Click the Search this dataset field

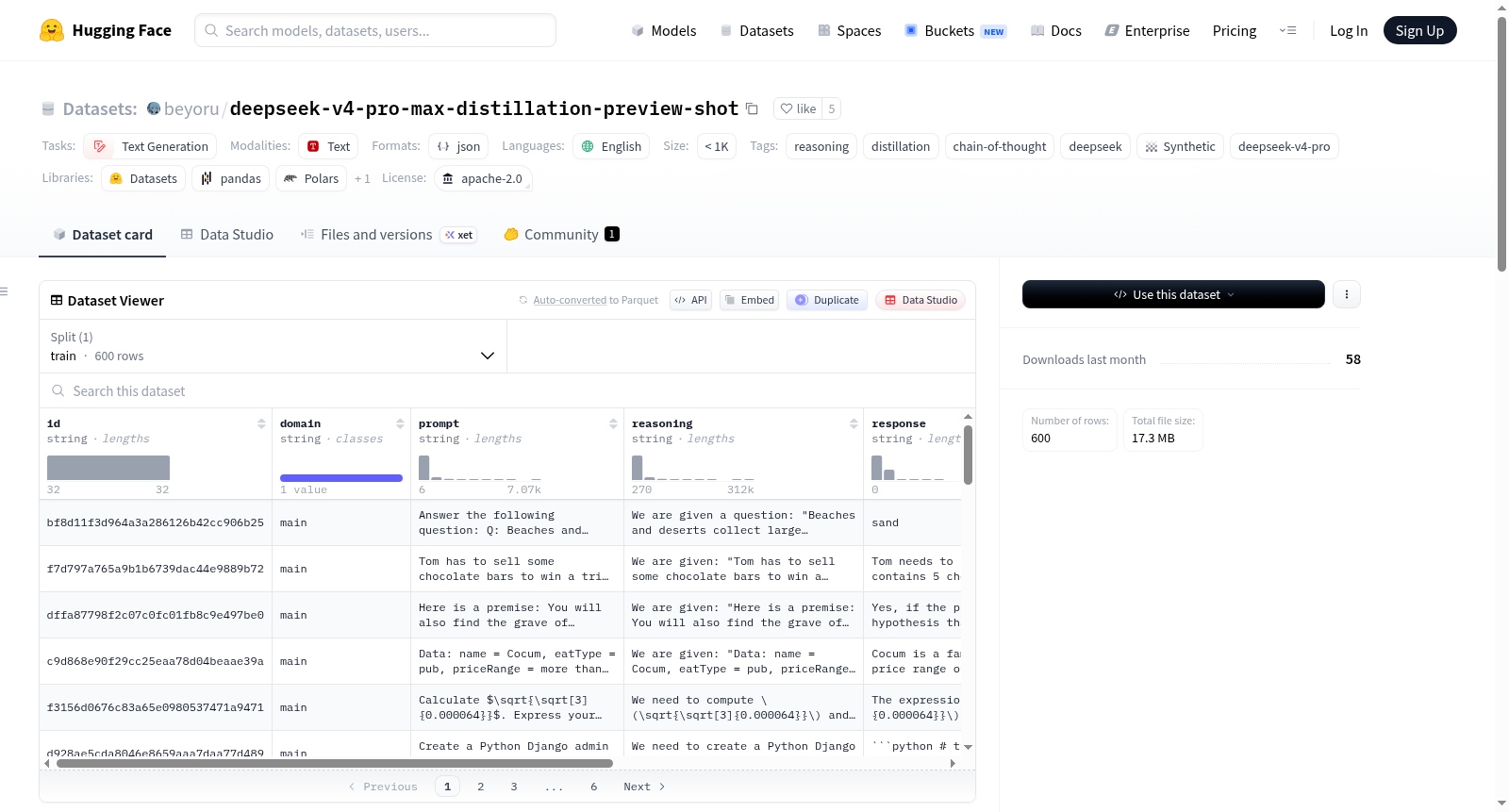[x=507, y=390]
